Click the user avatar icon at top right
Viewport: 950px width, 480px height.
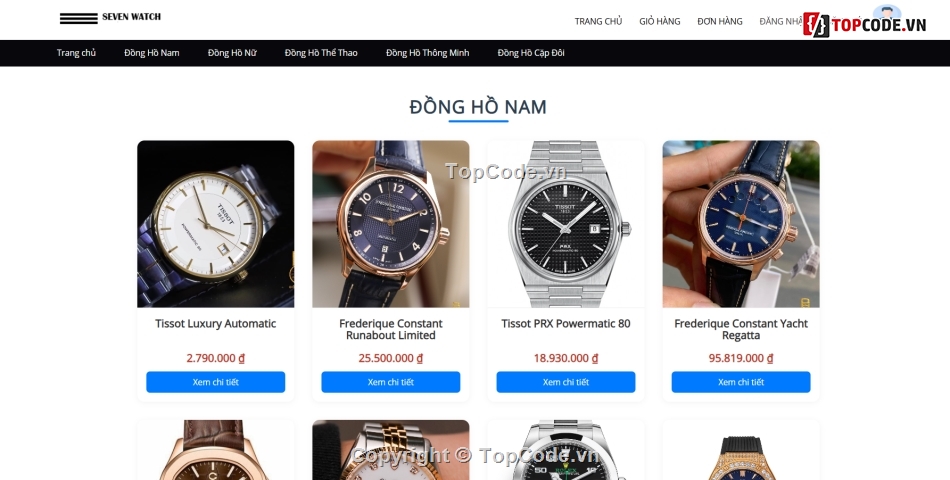pos(887,12)
